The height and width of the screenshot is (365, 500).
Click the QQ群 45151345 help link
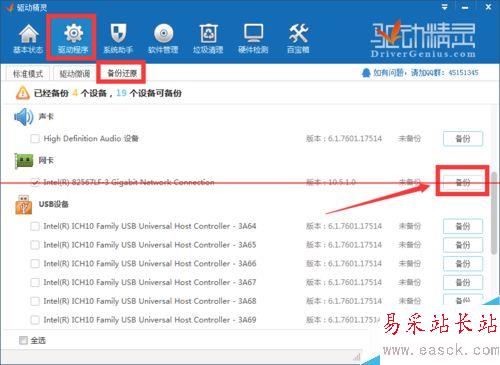coord(426,73)
